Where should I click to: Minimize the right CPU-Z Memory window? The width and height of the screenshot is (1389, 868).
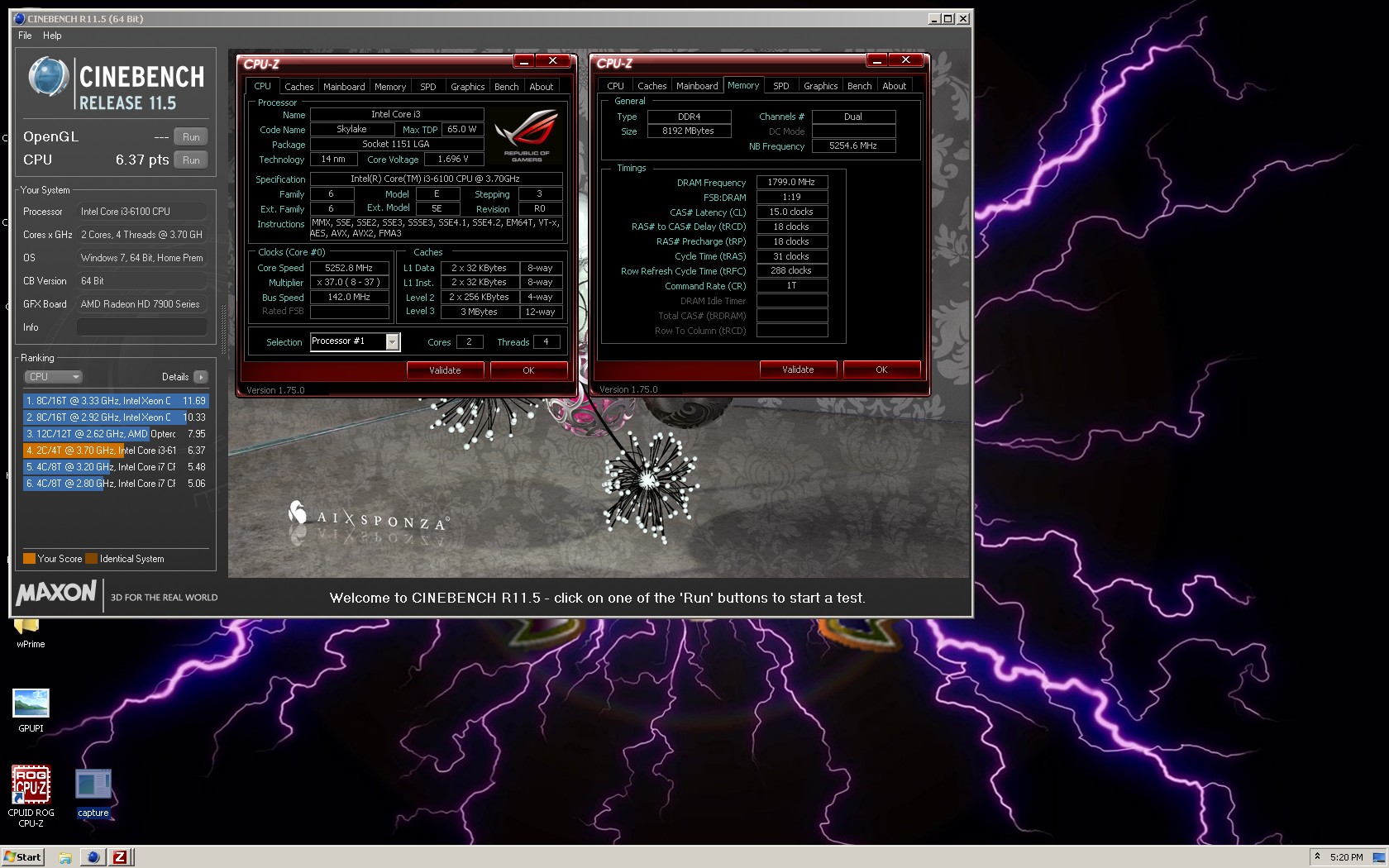(x=877, y=60)
